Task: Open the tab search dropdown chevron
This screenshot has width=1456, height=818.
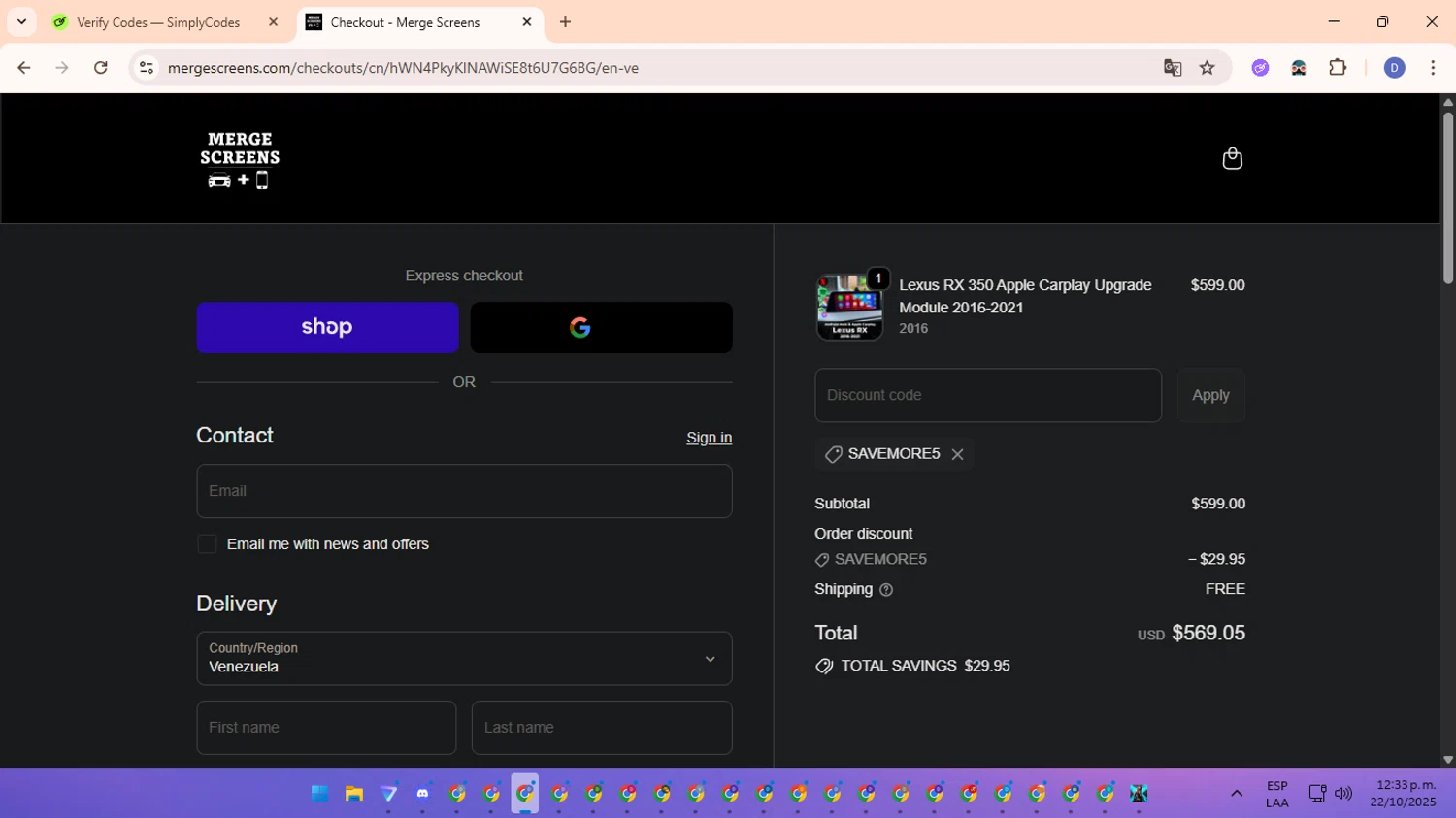Action: coord(21,22)
